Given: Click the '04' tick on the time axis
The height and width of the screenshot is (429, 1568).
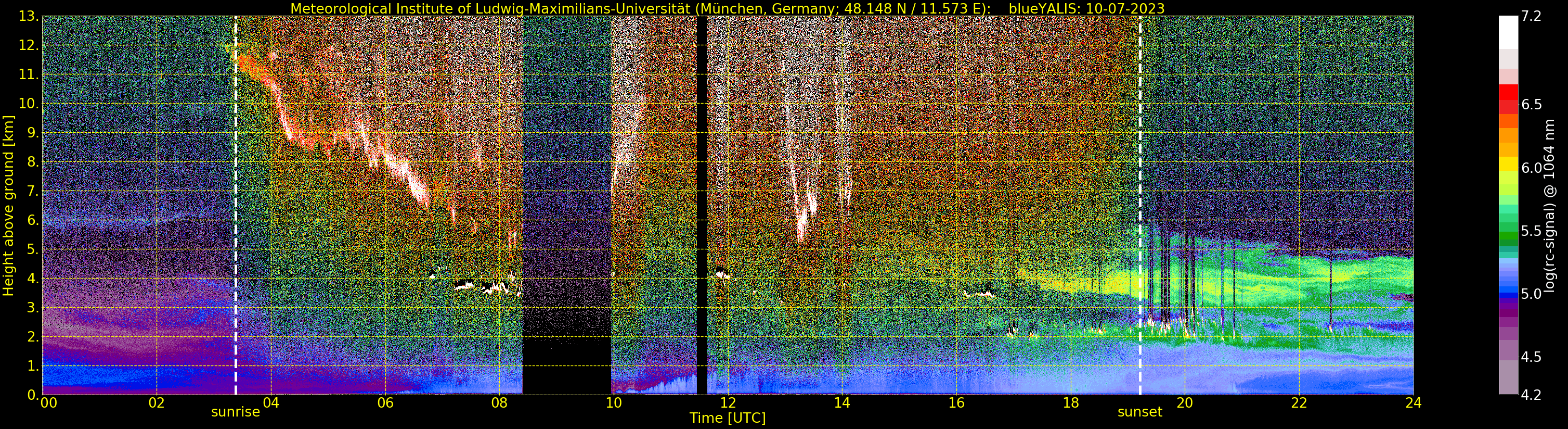Looking at the screenshot, I should (x=271, y=403).
